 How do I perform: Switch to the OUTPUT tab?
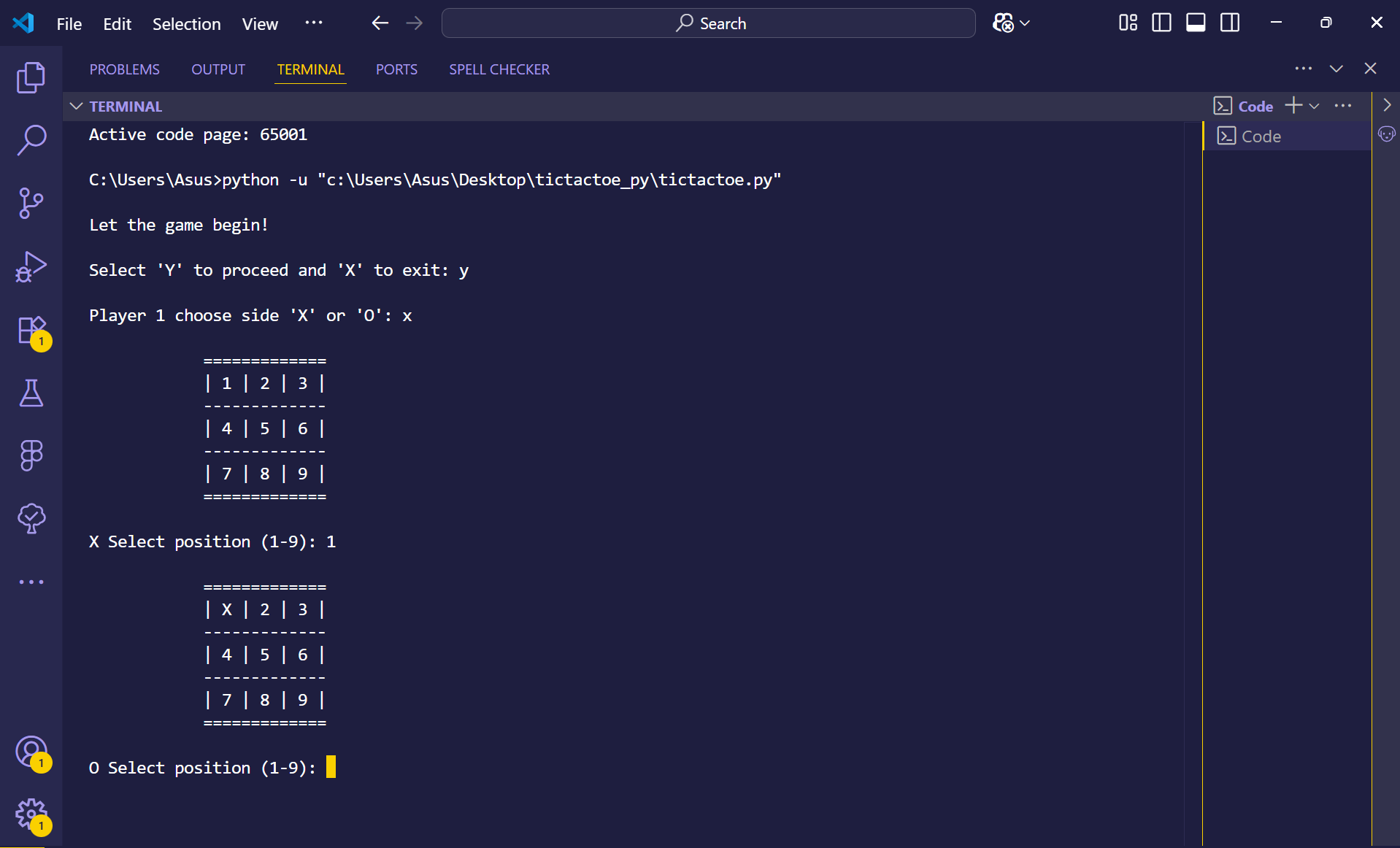[x=218, y=69]
